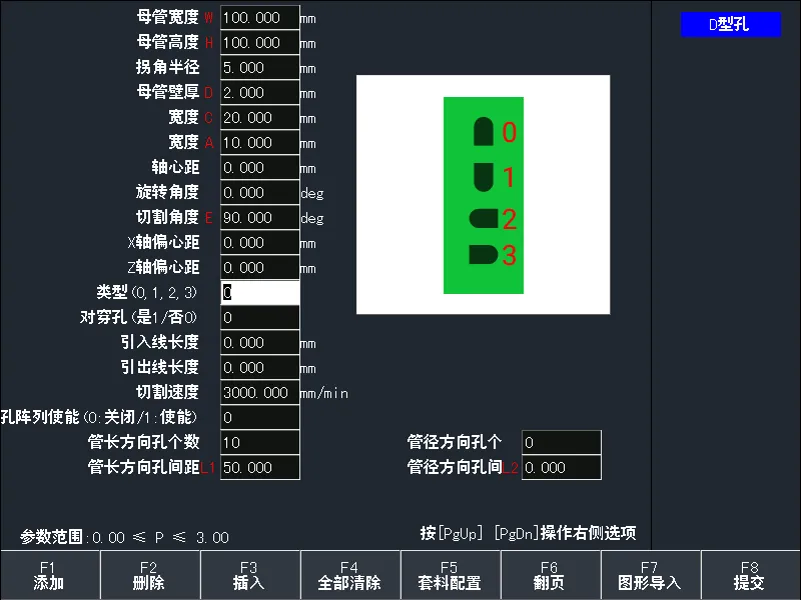Select the 管长方向孔个数 field
Screen dimensions: 801x600
point(260,443)
